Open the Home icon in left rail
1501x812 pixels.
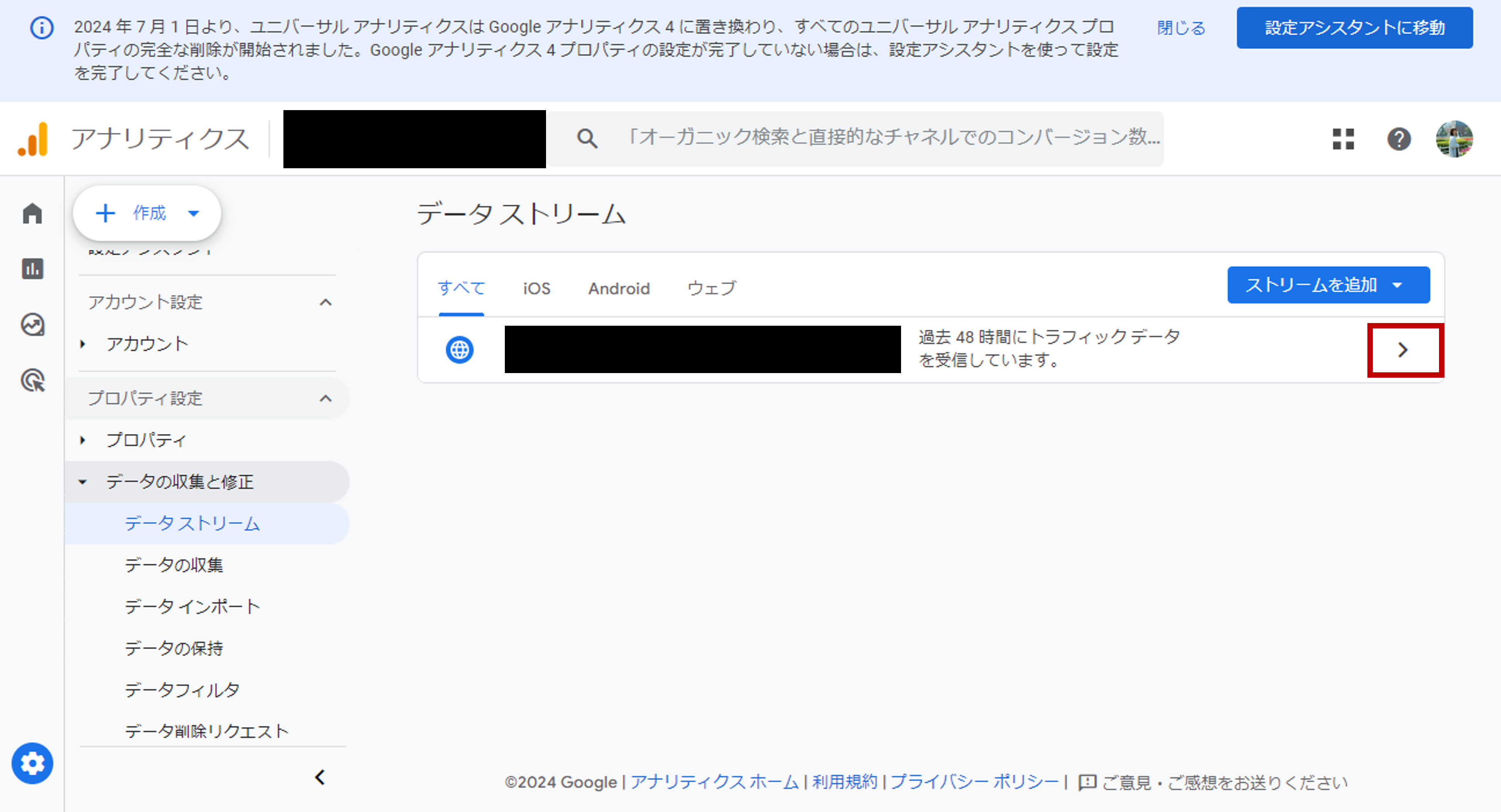pos(32,213)
